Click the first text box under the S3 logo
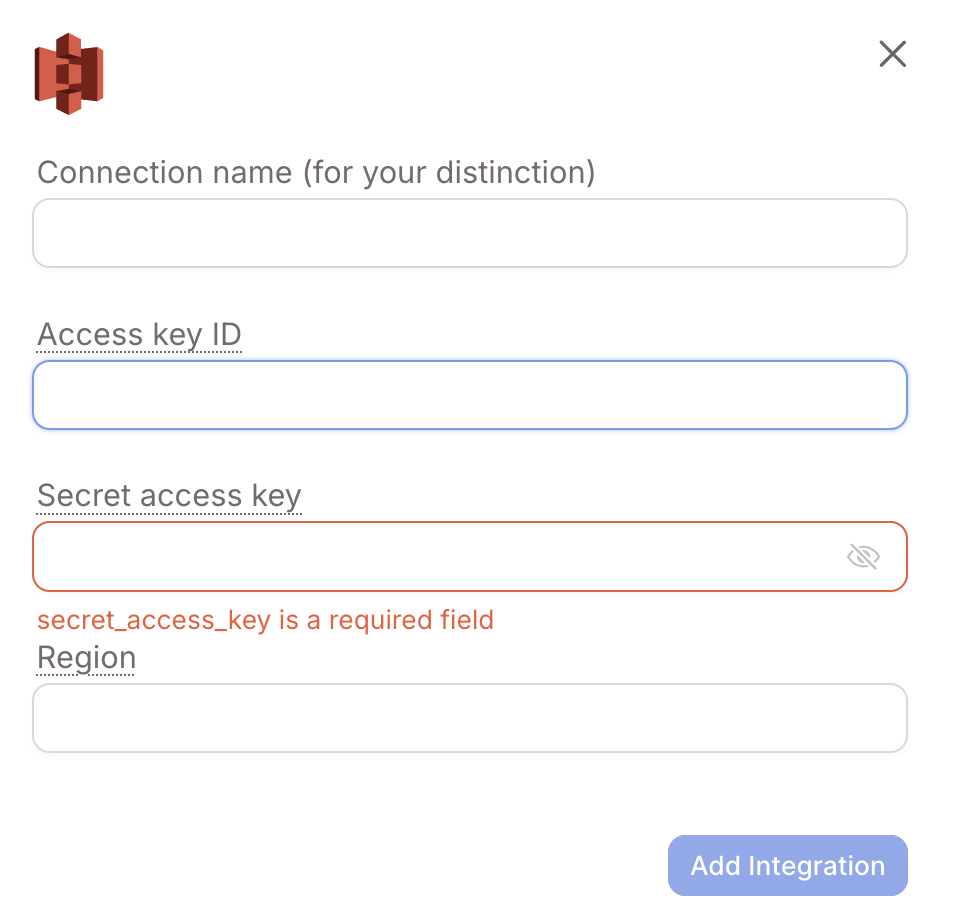 (x=470, y=233)
